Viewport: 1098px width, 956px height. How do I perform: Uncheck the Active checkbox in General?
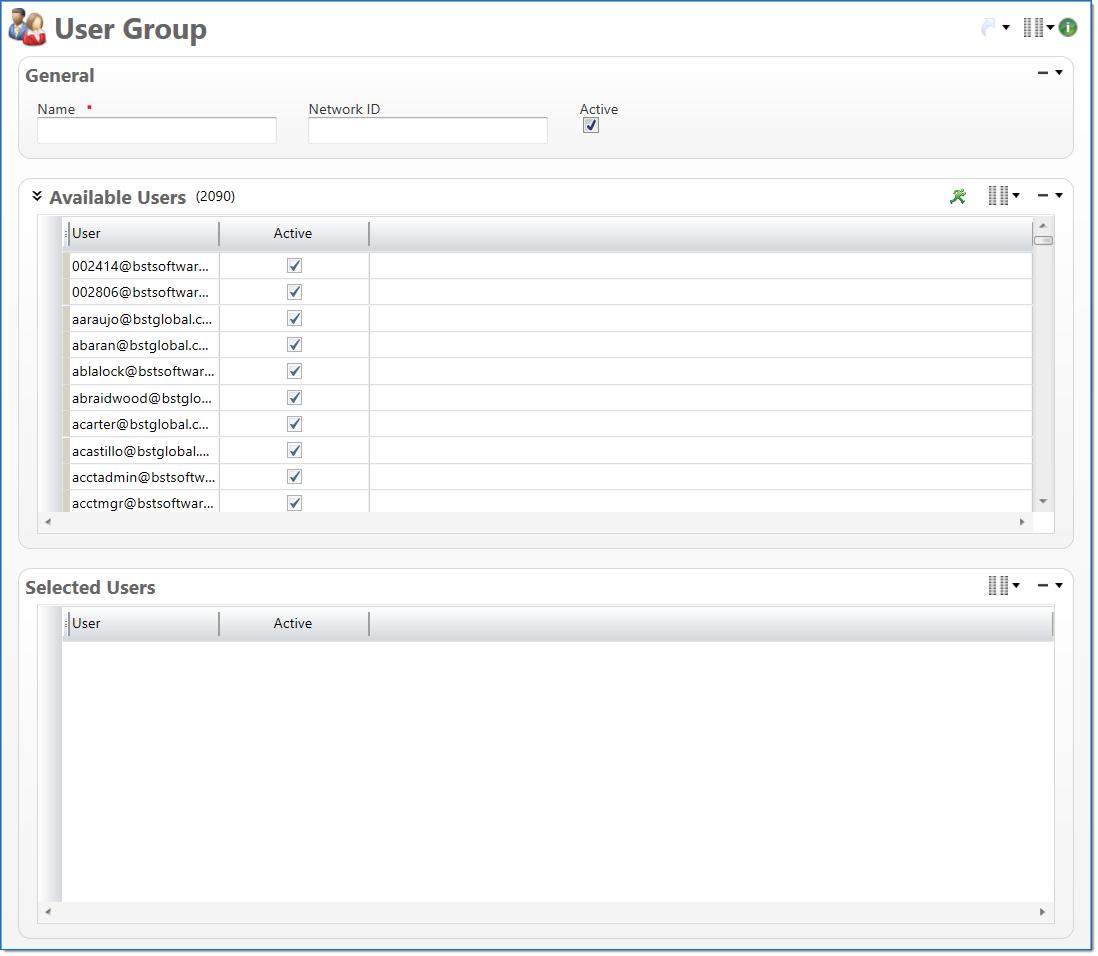tap(591, 126)
